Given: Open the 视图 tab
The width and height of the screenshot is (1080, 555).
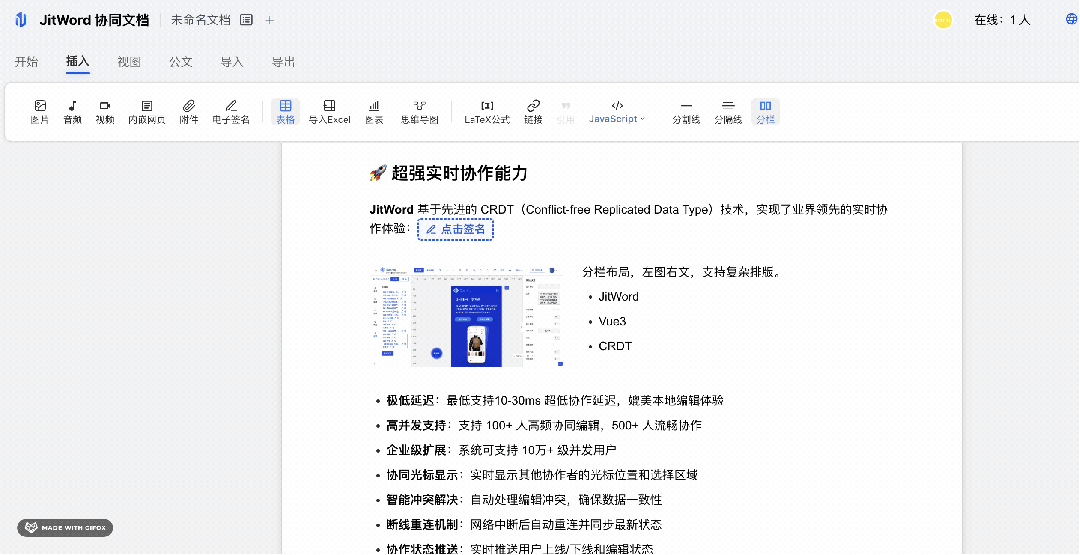Looking at the screenshot, I should (129, 62).
